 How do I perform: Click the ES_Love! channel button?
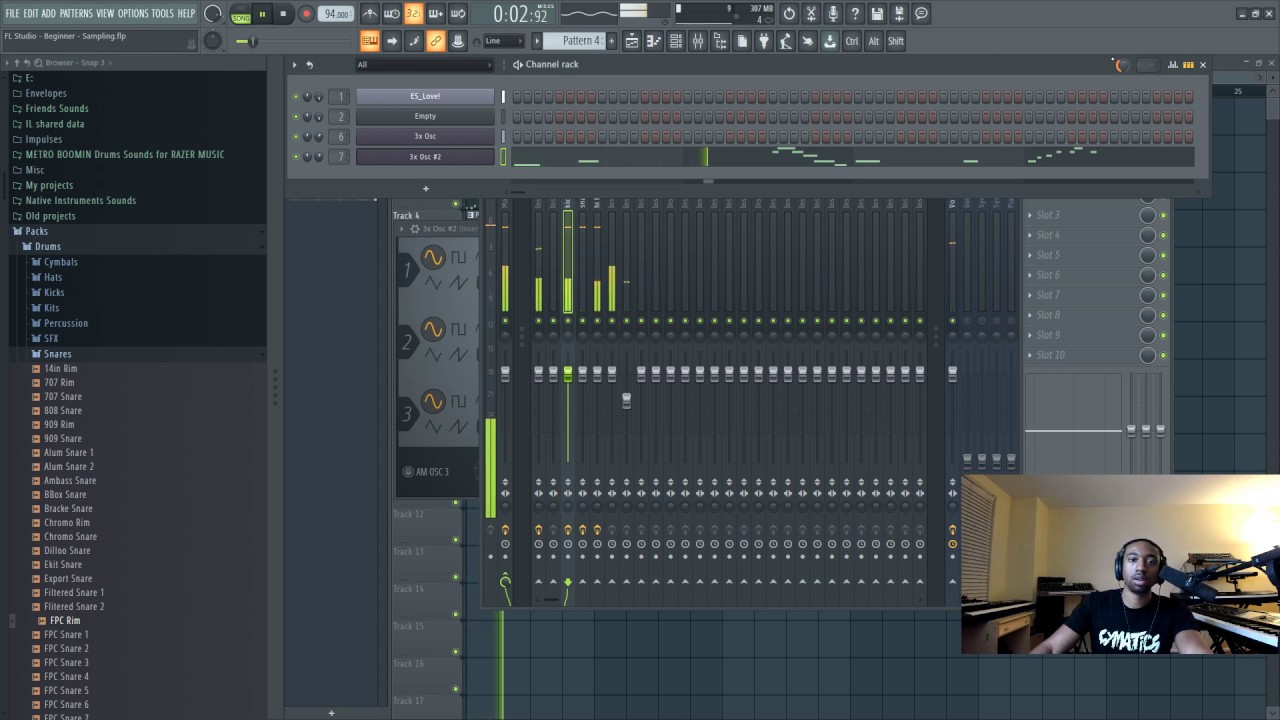[x=425, y=96]
